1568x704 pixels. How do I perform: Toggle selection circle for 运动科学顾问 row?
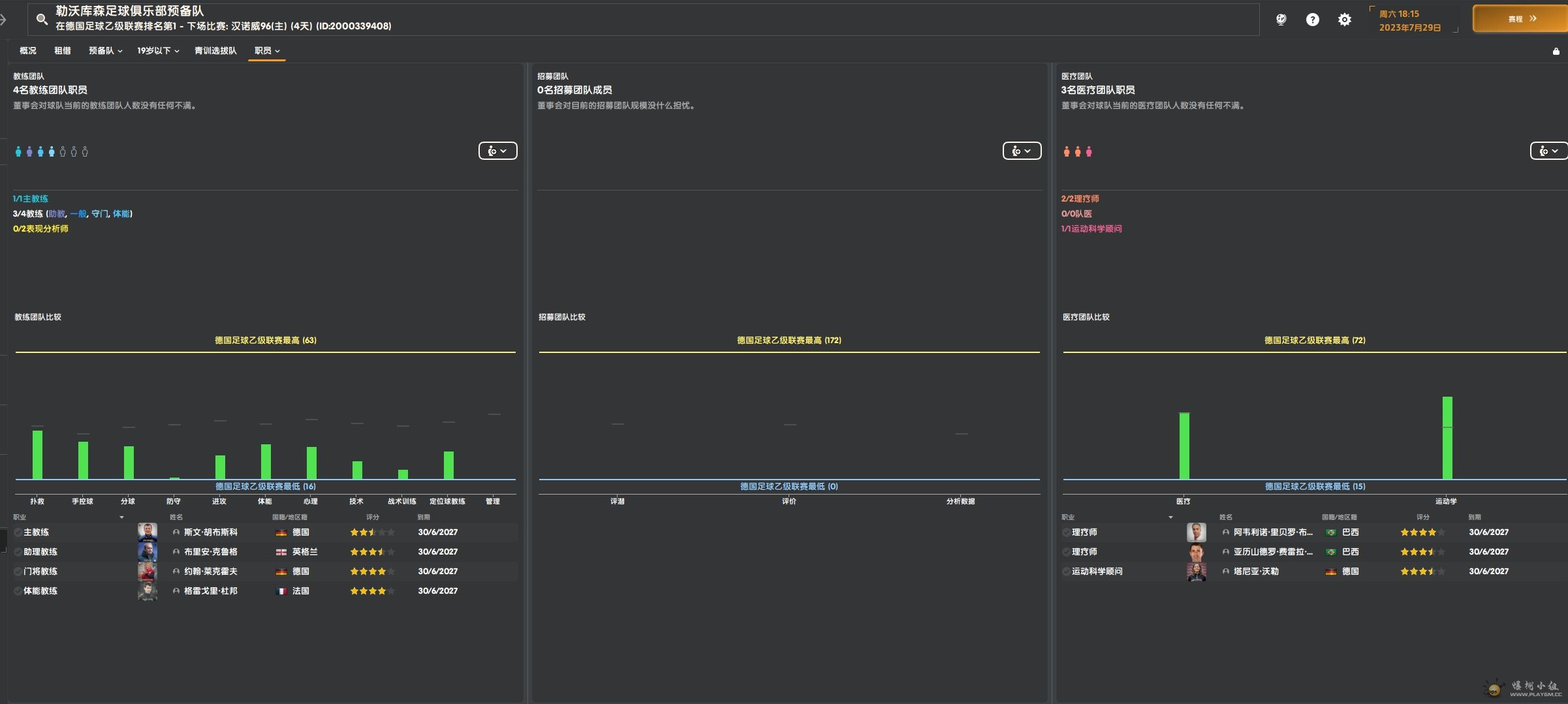click(1066, 572)
